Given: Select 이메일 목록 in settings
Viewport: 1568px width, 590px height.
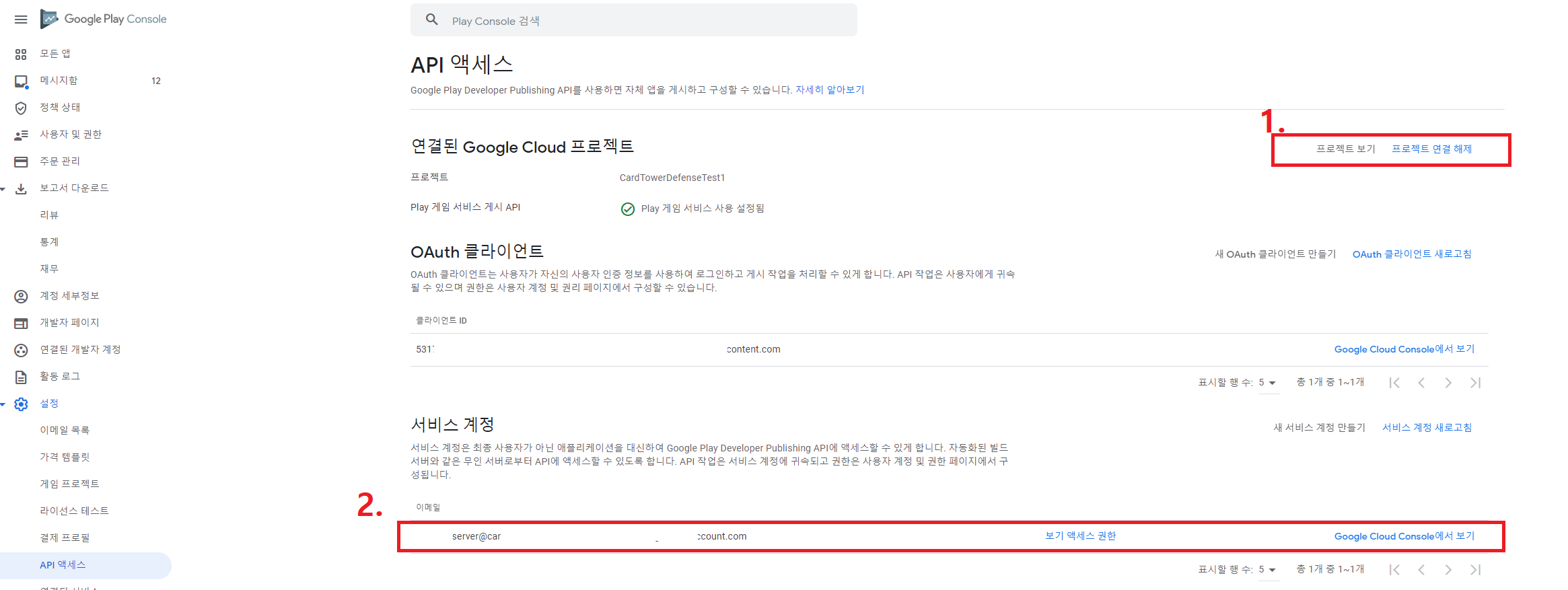Looking at the screenshot, I should [x=65, y=430].
